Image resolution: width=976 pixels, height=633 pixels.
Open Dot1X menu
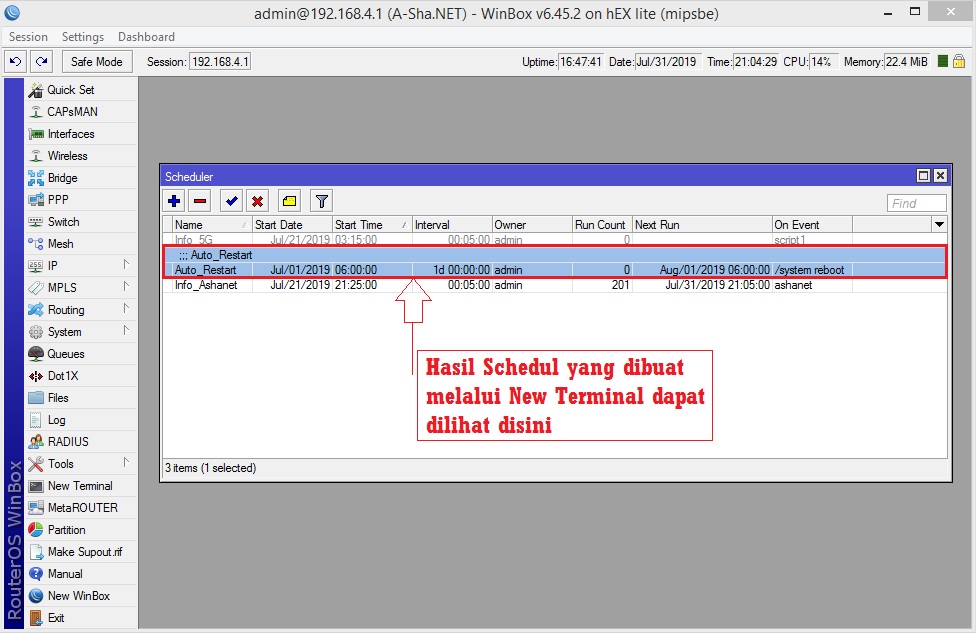pyautogui.click(x=63, y=376)
